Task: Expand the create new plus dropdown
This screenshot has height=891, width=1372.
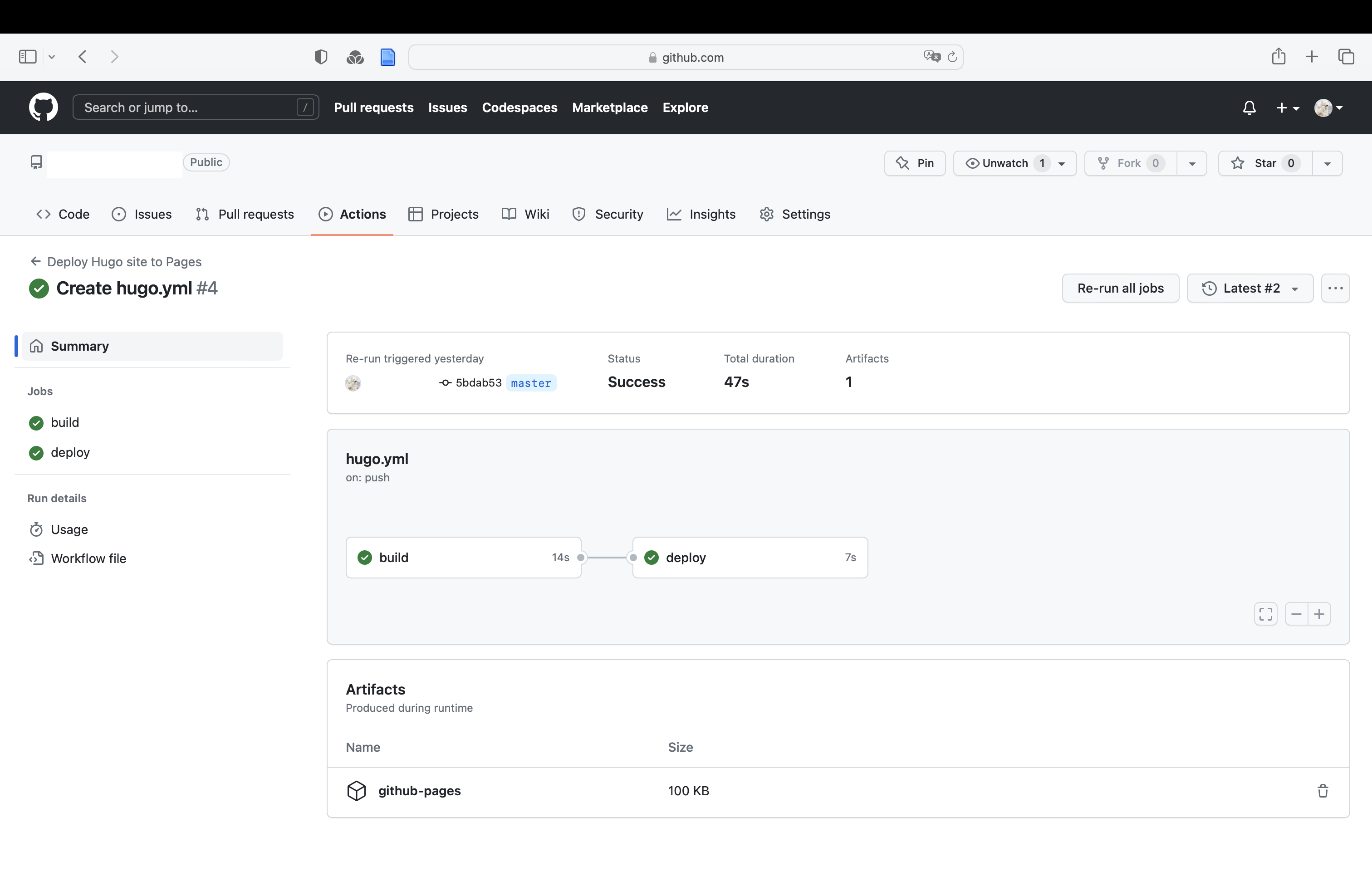Action: tap(1287, 108)
